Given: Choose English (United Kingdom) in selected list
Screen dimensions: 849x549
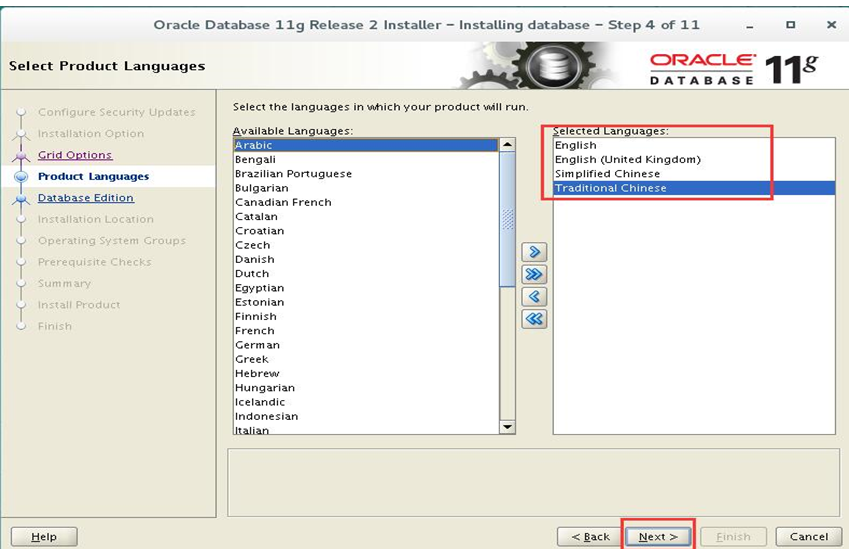Looking at the screenshot, I should 694,160.
